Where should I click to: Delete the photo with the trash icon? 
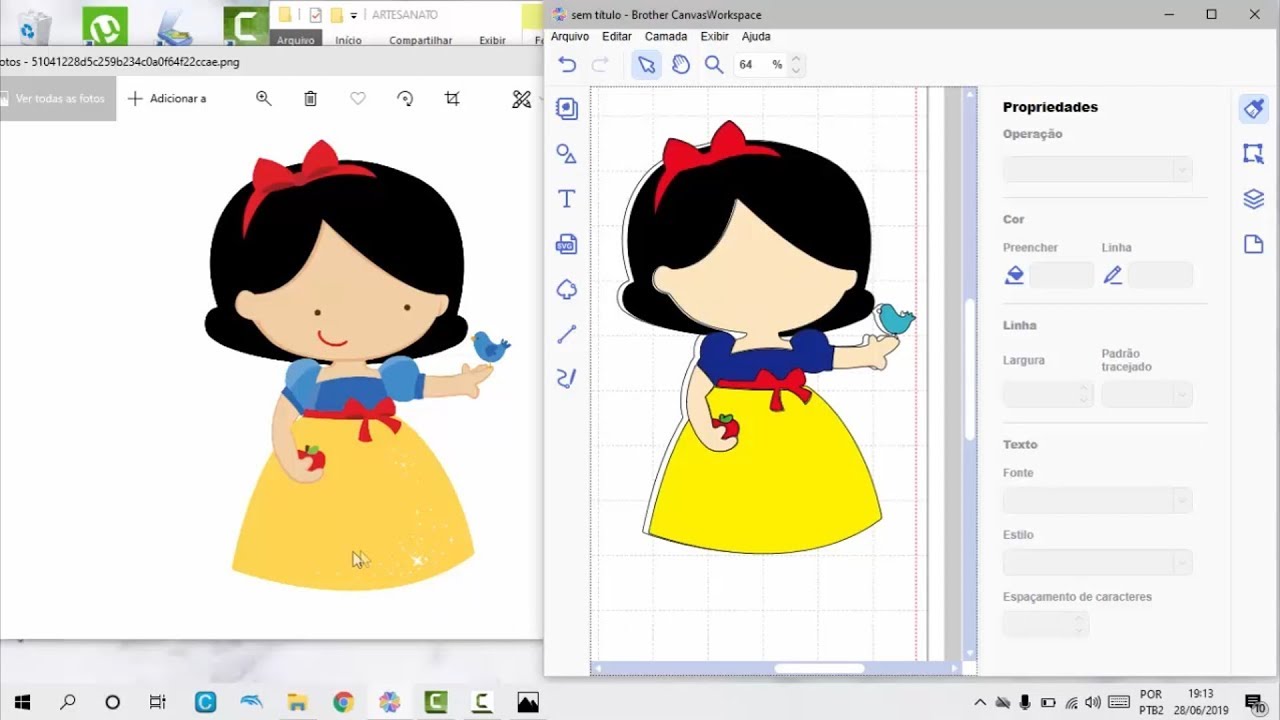pos(311,98)
